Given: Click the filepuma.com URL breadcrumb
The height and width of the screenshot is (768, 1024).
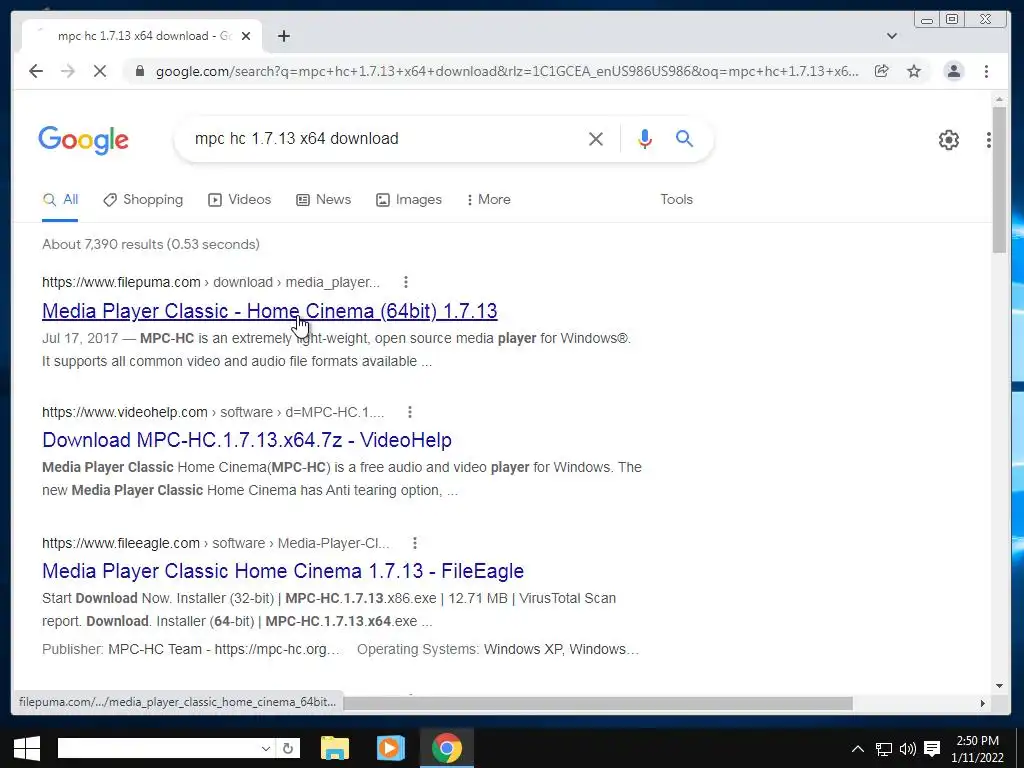Looking at the screenshot, I should [210, 282].
